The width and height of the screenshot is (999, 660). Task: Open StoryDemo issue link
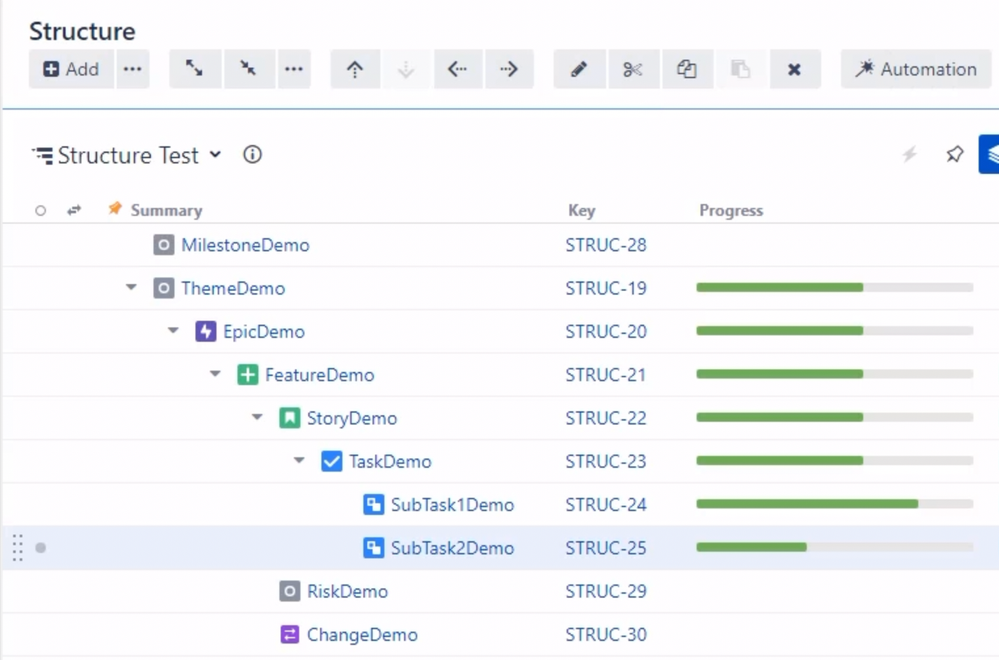pos(352,419)
